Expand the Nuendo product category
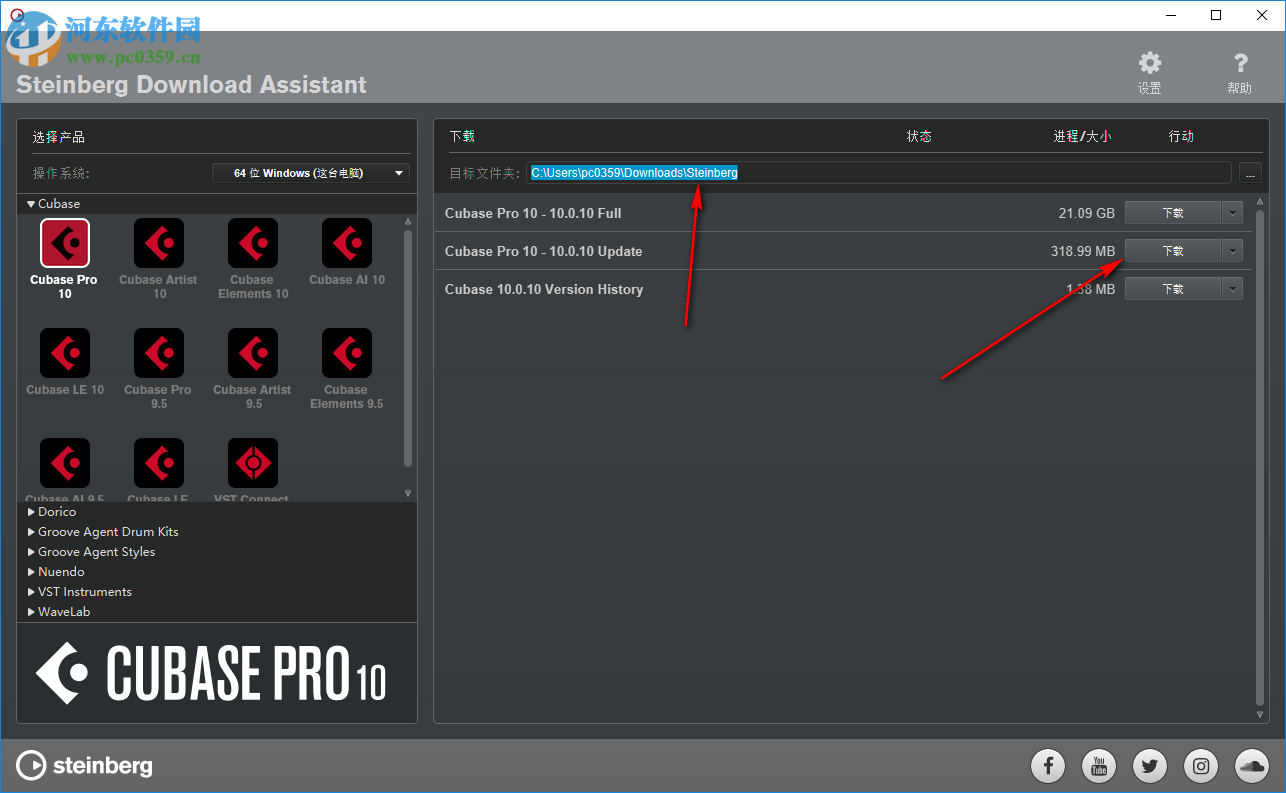 (62, 571)
